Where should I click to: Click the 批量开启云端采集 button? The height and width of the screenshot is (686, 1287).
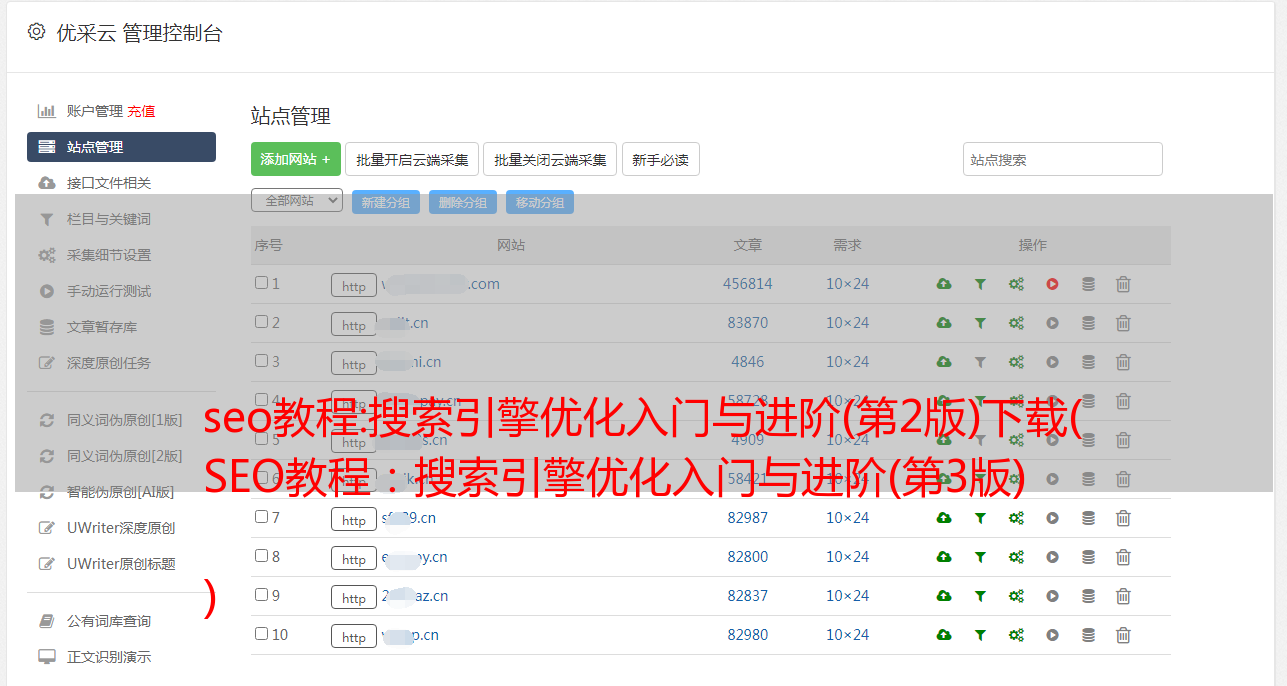tap(413, 159)
